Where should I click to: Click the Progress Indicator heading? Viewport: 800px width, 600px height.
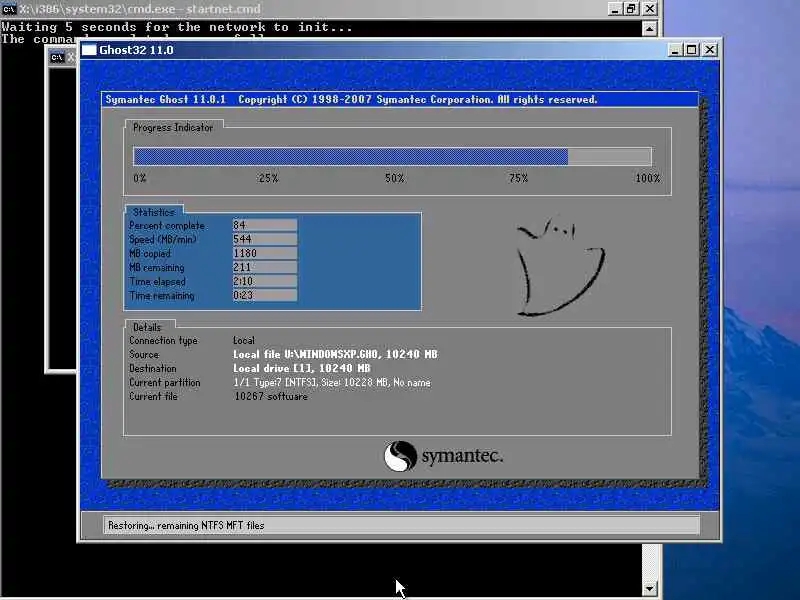click(x=173, y=128)
